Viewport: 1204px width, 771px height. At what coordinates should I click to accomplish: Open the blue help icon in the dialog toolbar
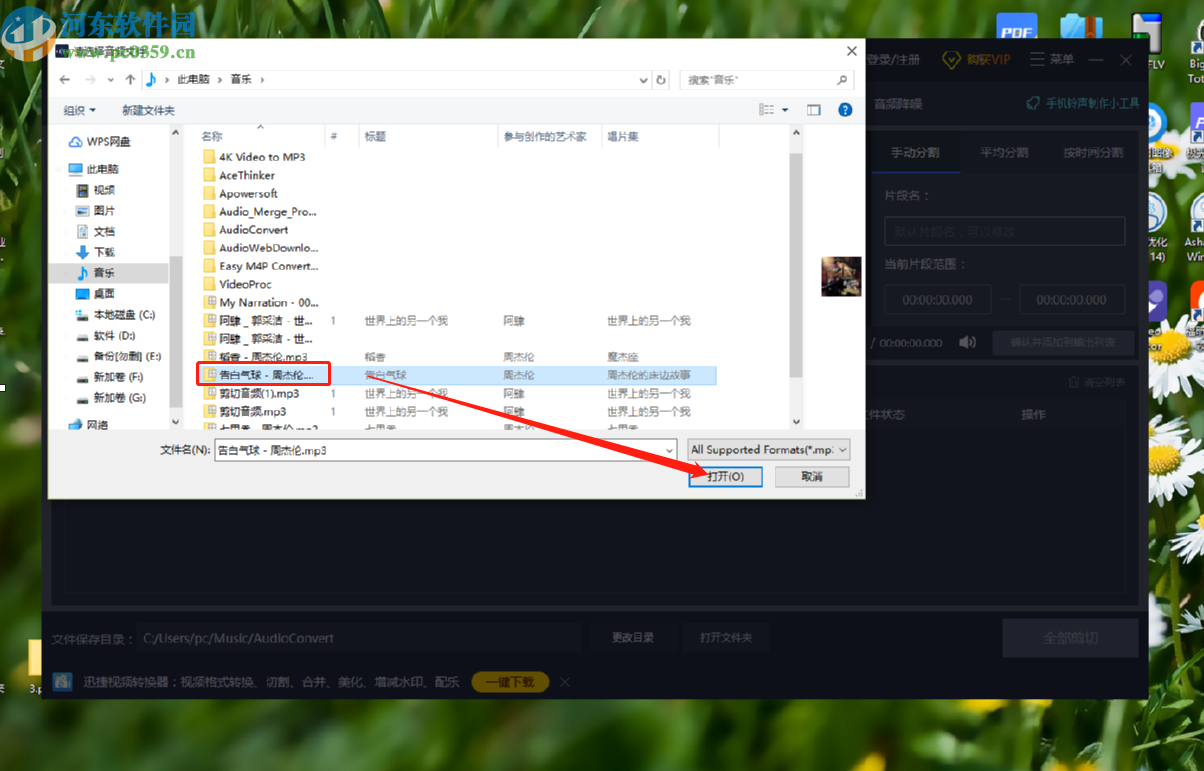tap(845, 110)
